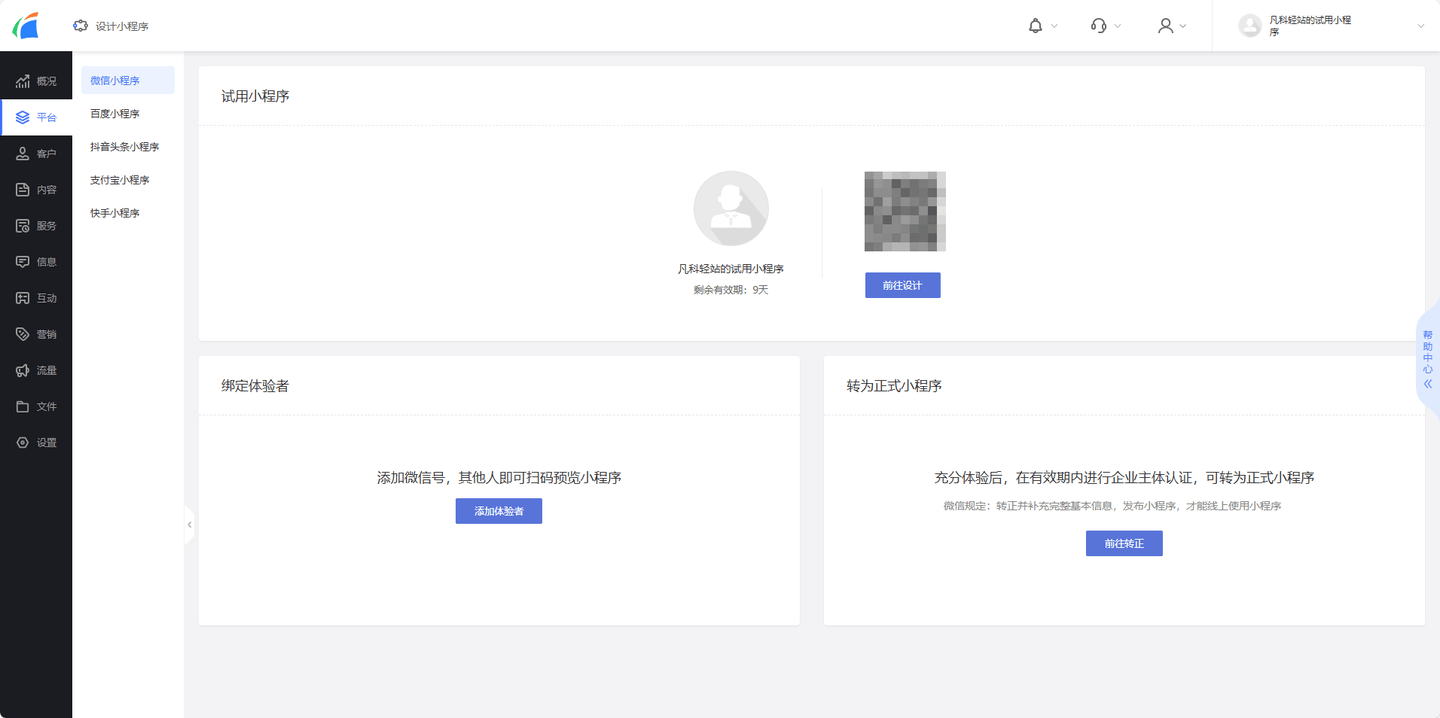This screenshot has width=1440, height=718.
Task: Open the 营销 marketing tag icon
Action: [x=23, y=334]
